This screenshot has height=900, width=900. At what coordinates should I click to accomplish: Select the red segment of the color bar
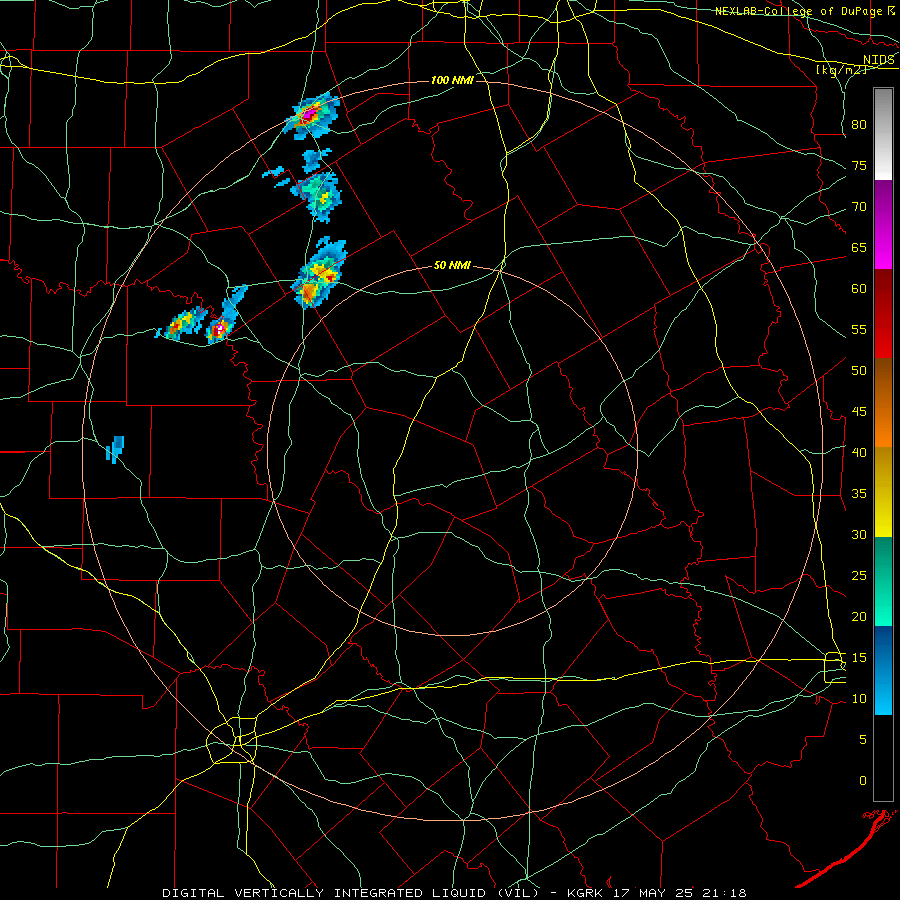point(883,314)
